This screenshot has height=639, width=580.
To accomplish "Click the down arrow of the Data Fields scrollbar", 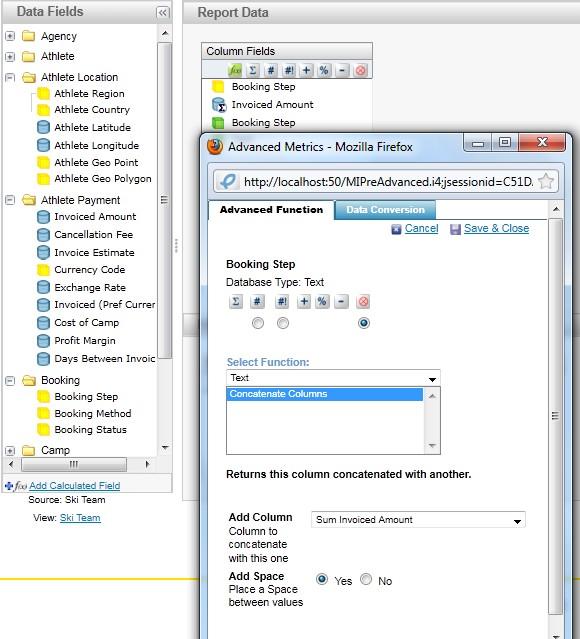I will [165, 447].
